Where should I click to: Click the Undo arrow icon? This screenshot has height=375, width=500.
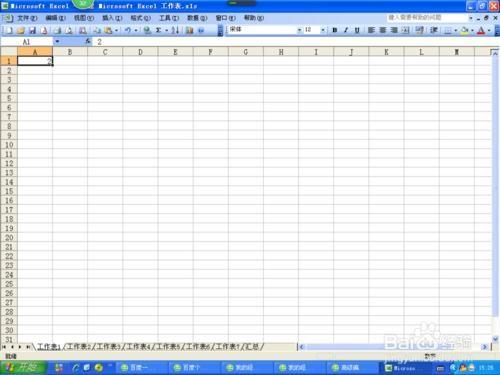[128, 31]
